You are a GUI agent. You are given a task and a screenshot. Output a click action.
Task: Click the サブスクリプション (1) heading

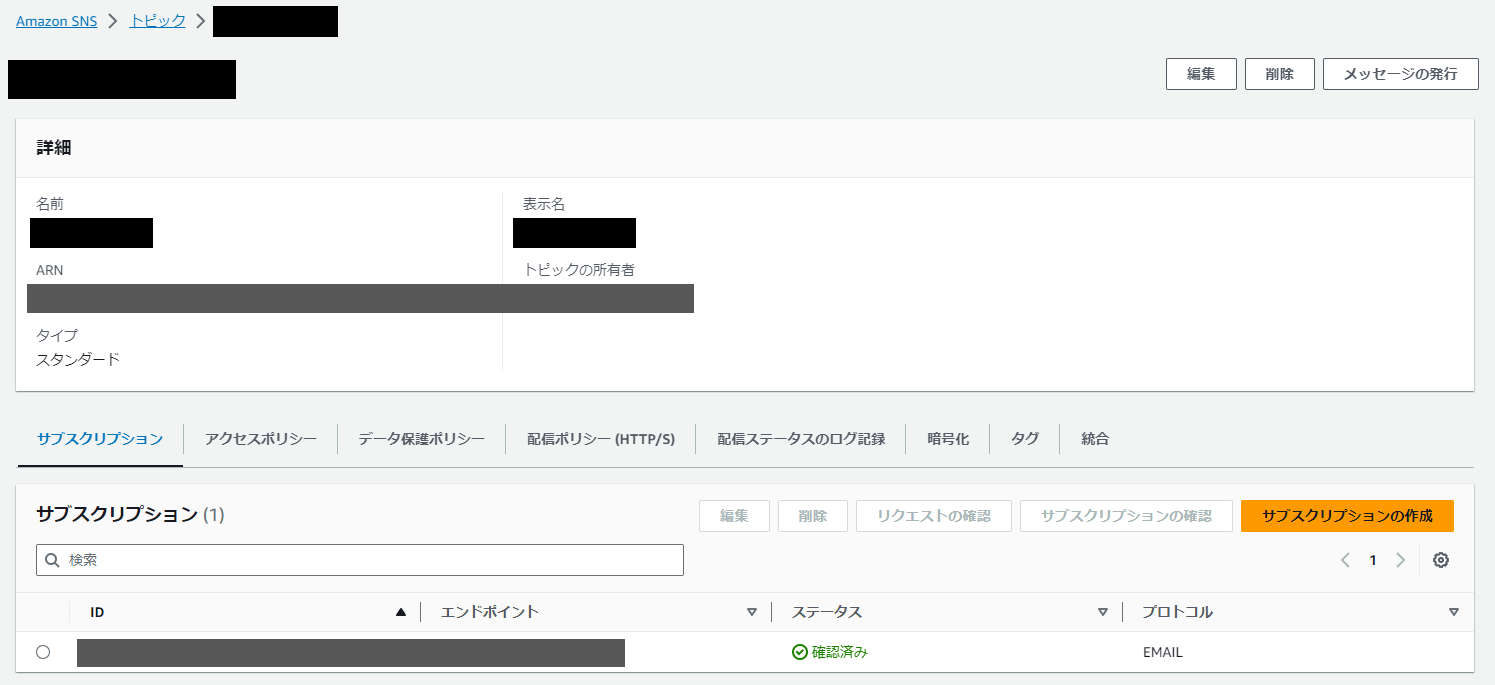tap(130, 515)
